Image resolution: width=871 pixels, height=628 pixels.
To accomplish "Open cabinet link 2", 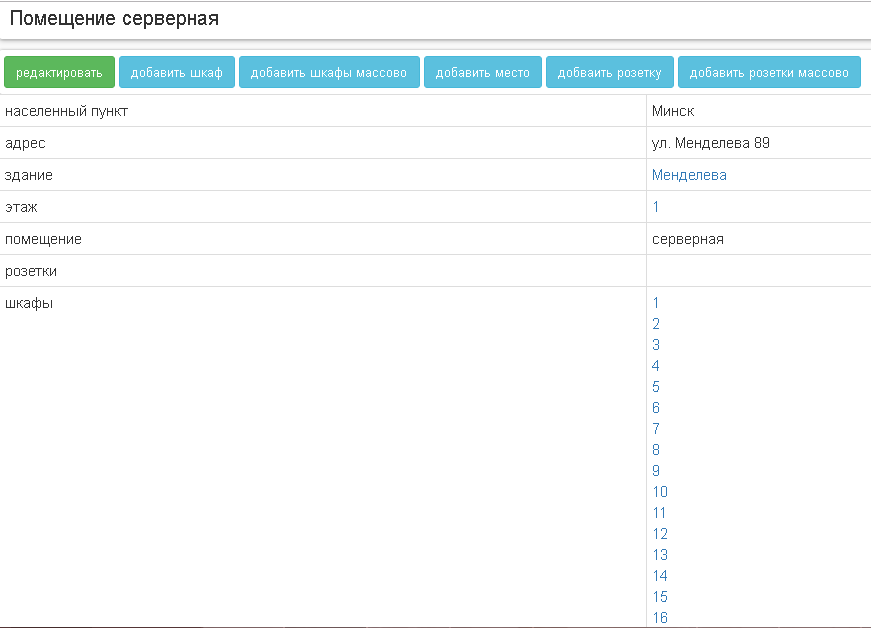I will coord(656,324).
